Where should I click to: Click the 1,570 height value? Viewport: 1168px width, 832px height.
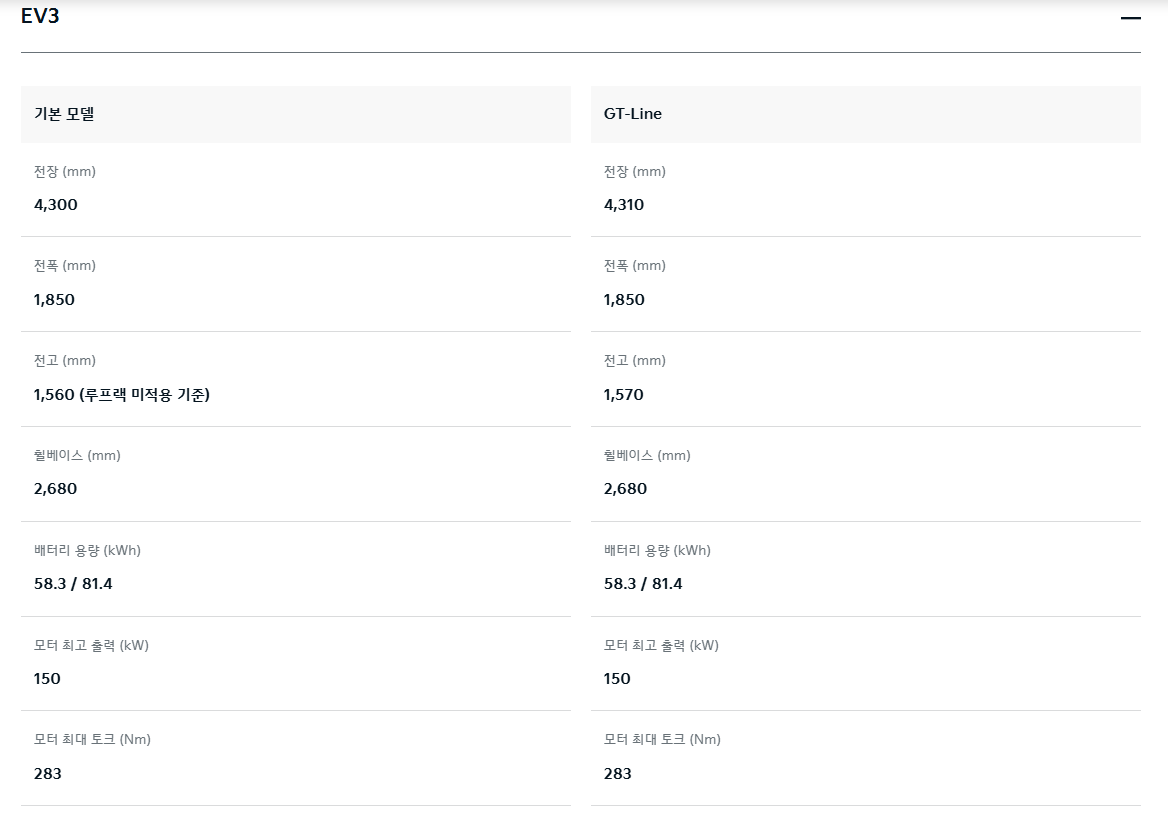[623, 395]
